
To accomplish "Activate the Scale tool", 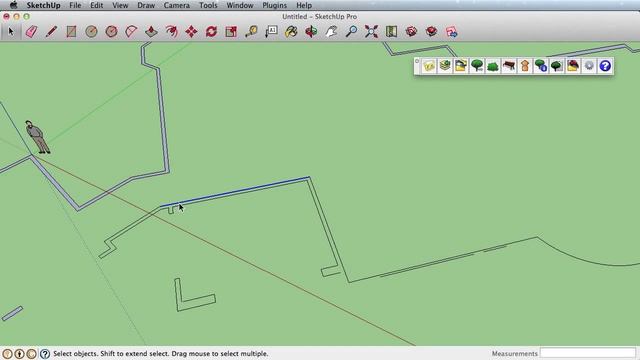I will [x=231, y=31].
